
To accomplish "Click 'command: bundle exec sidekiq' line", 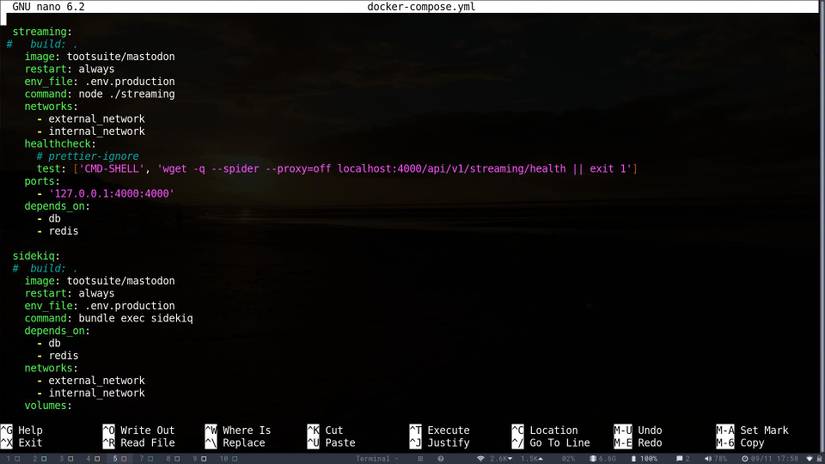I will click(108, 318).
